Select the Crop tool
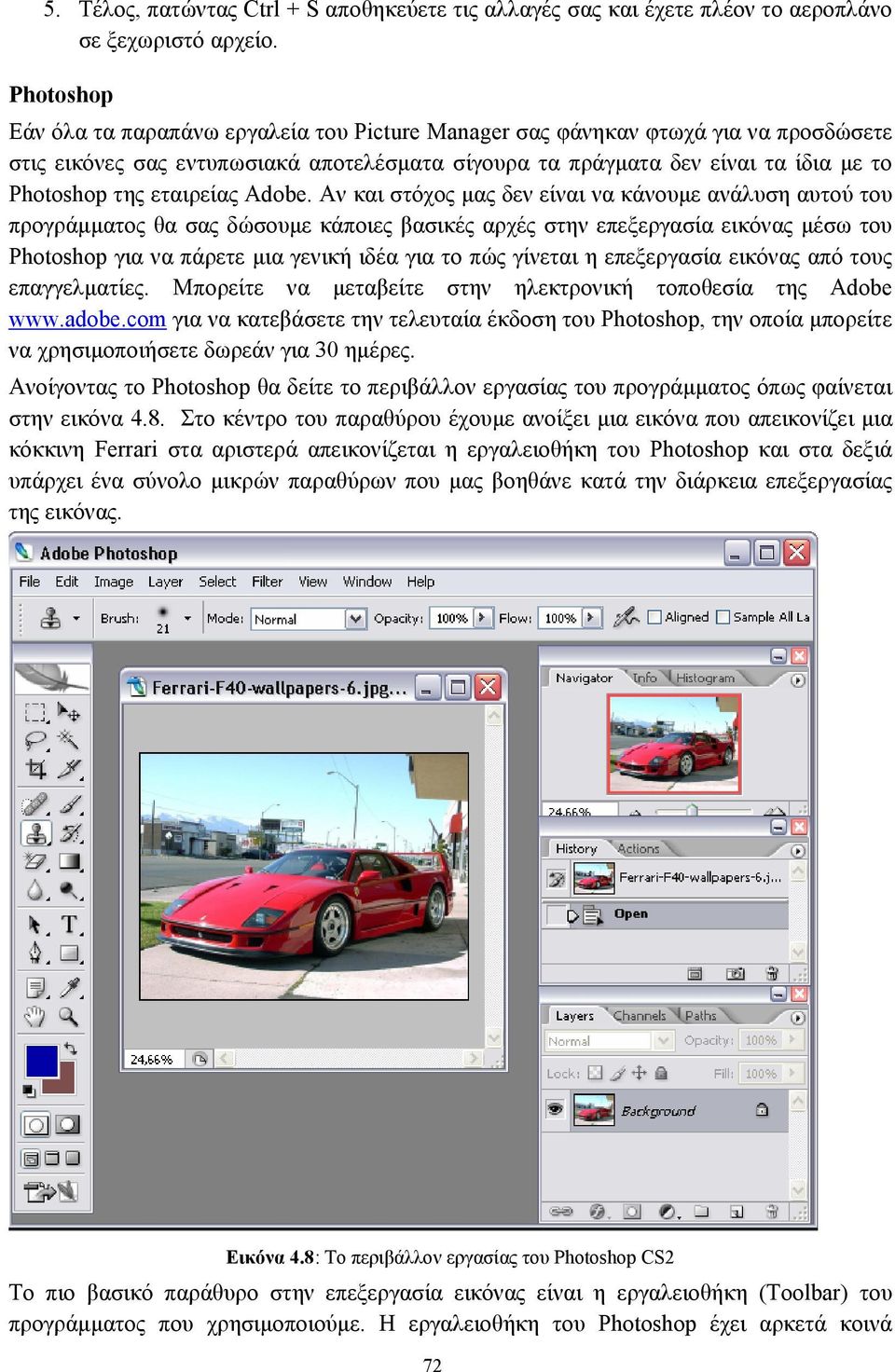Viewport: 895px width, 1372px height. click(x=35, y=769)
